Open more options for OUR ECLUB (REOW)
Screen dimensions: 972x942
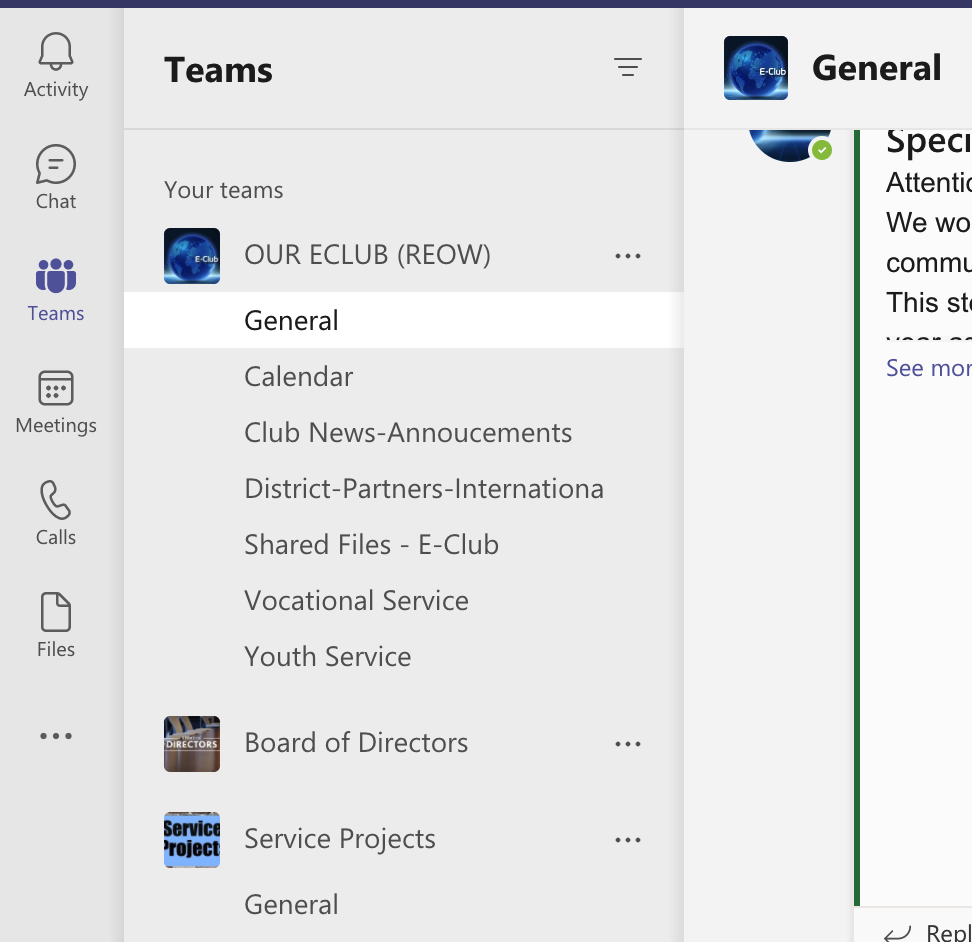tap(627, 256)
